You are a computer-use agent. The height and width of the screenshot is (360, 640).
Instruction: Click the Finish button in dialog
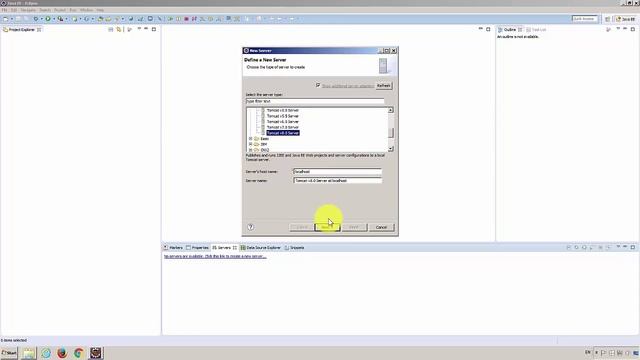[x=354, y=227]
